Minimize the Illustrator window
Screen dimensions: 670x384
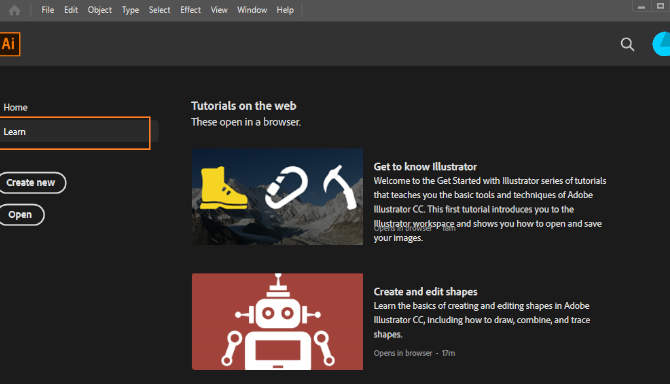(641, 6)
